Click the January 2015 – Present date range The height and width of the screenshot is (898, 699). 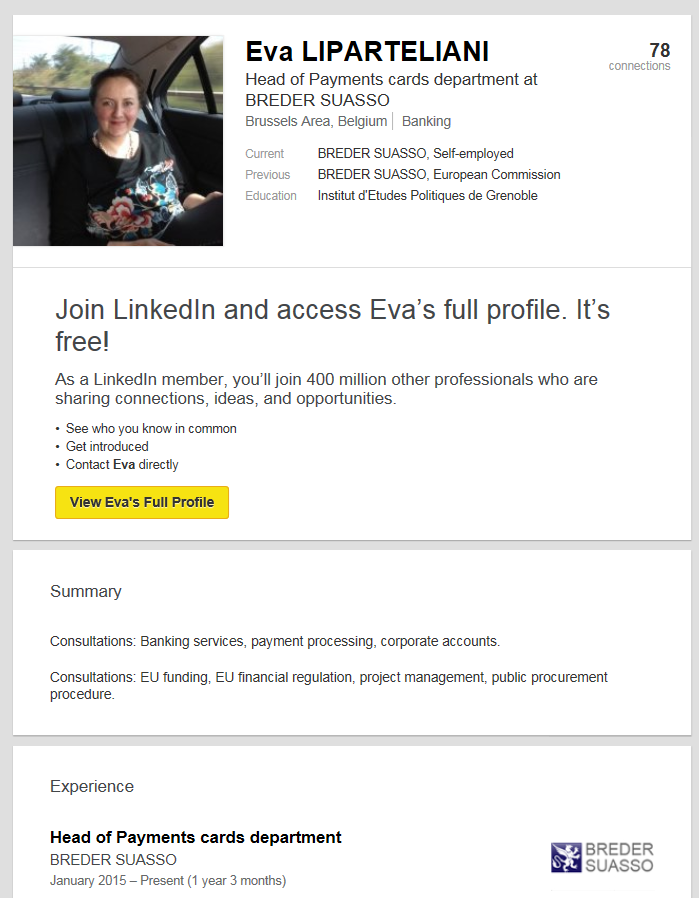168,880
